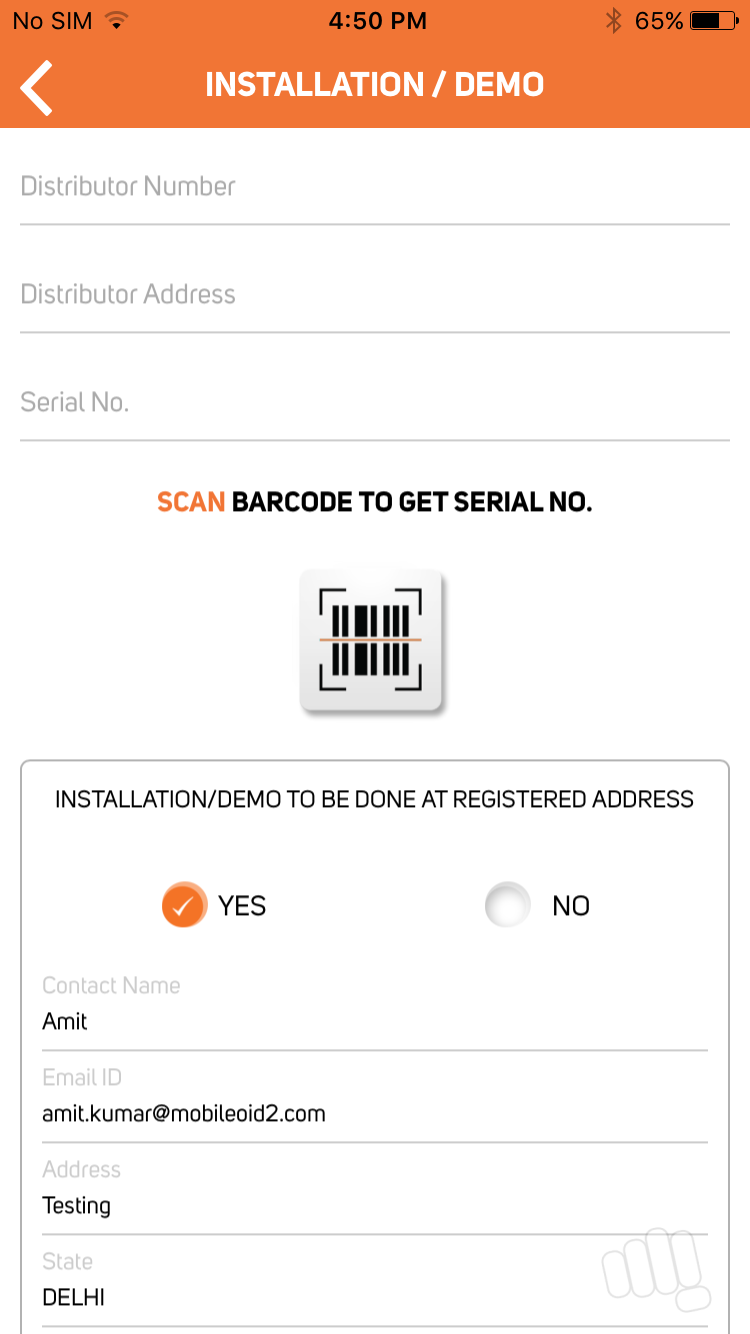The height and width of the screenshot is (1334, 750).
Task: Select the NO radio button
Action: [x=507, y=905]
